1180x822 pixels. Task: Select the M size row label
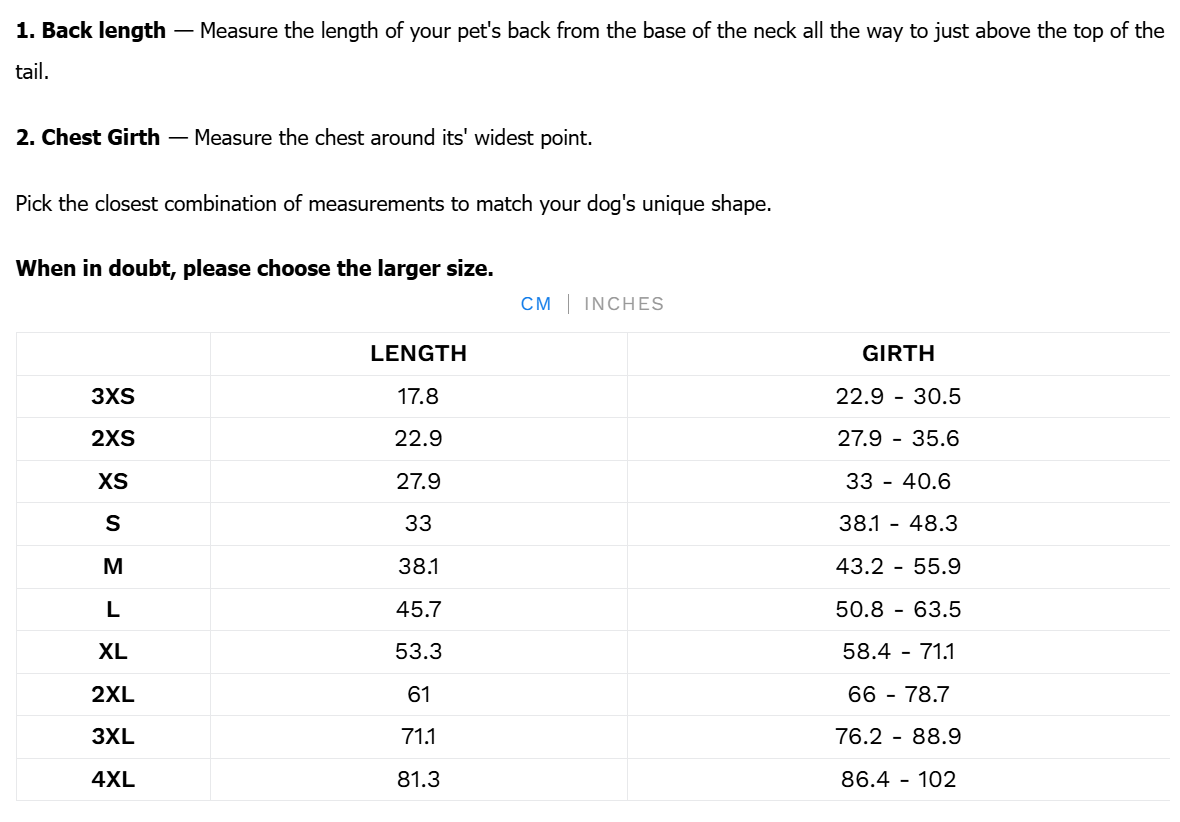tap(113, 566)
